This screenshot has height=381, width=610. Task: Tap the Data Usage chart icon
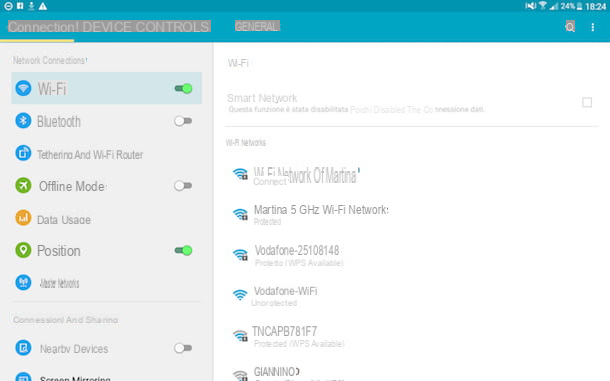(x=23, y=218)
